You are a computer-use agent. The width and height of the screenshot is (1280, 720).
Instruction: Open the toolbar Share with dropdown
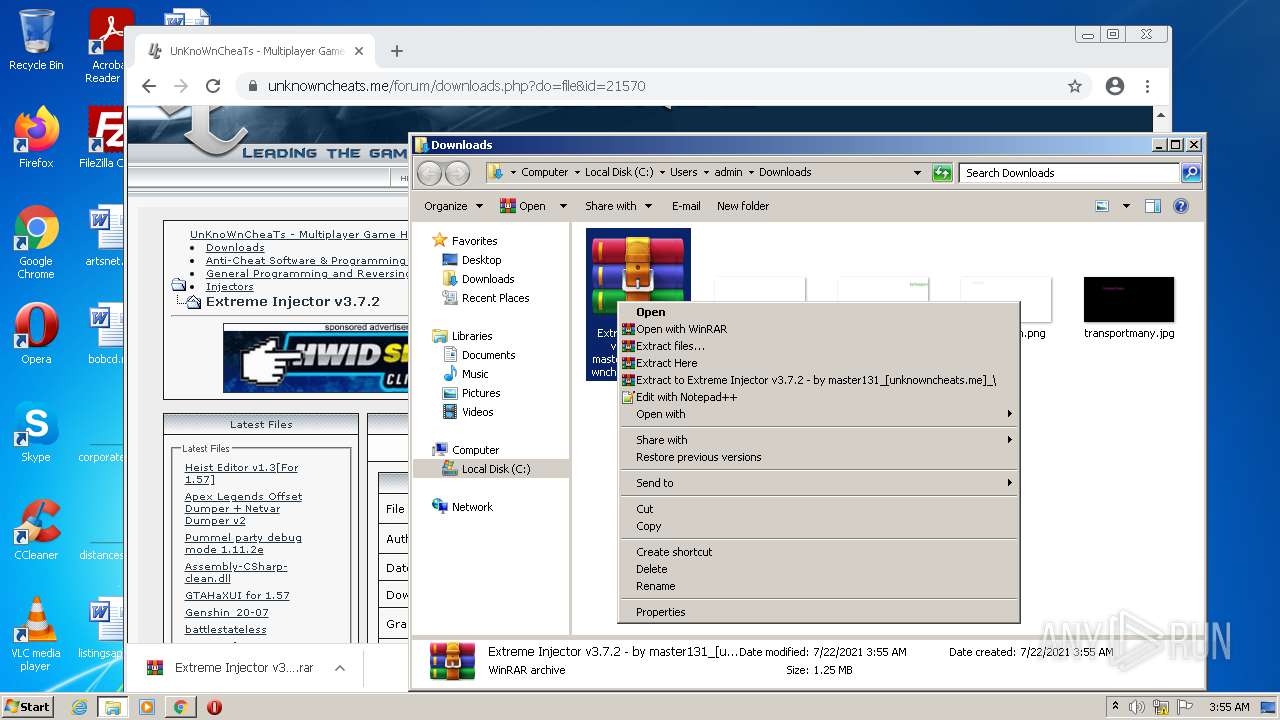(x=618, y=206)
